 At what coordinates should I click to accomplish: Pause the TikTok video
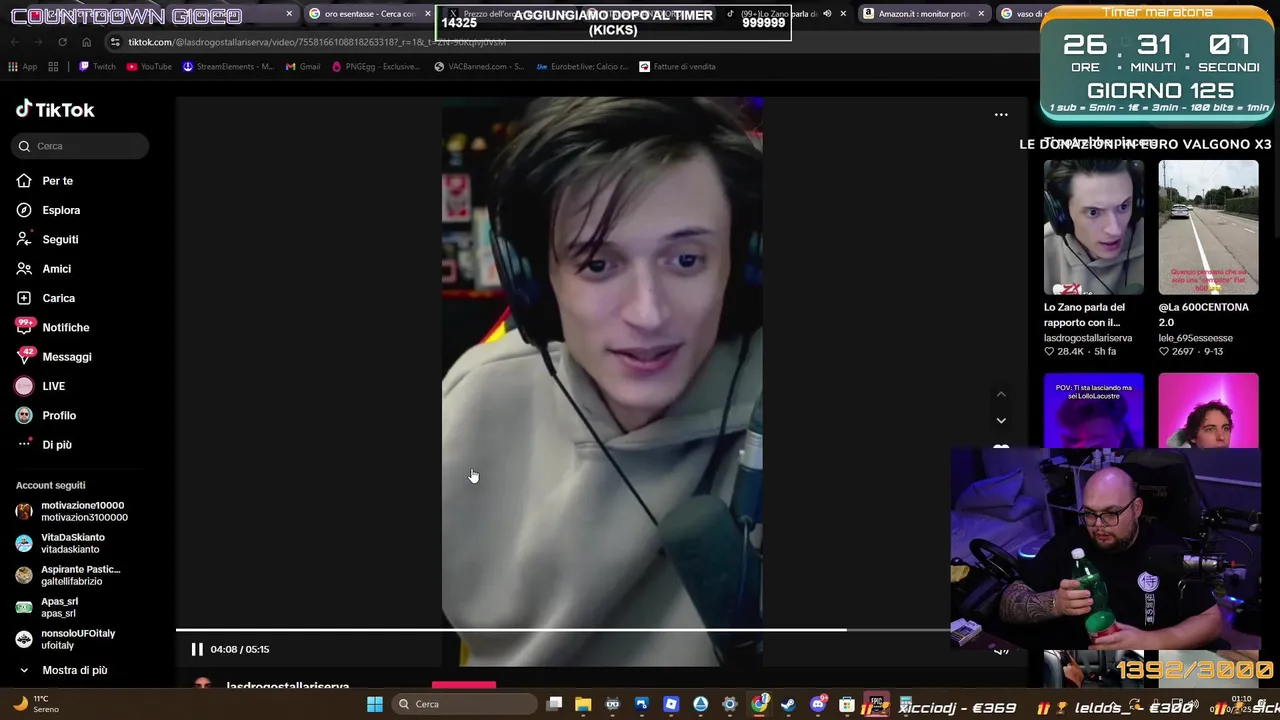point(197,649)
